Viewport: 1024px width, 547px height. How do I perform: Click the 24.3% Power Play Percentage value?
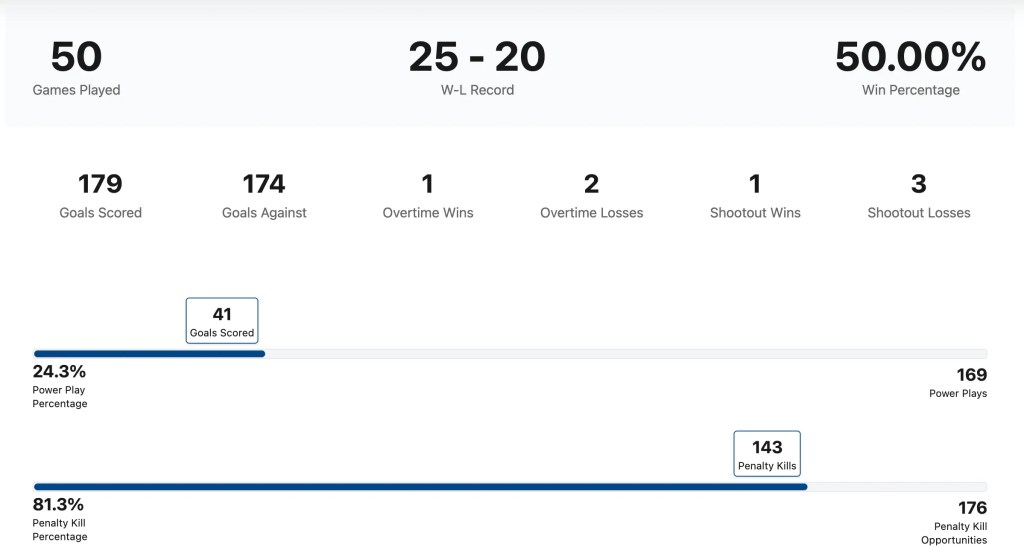[x=60, y=372]
